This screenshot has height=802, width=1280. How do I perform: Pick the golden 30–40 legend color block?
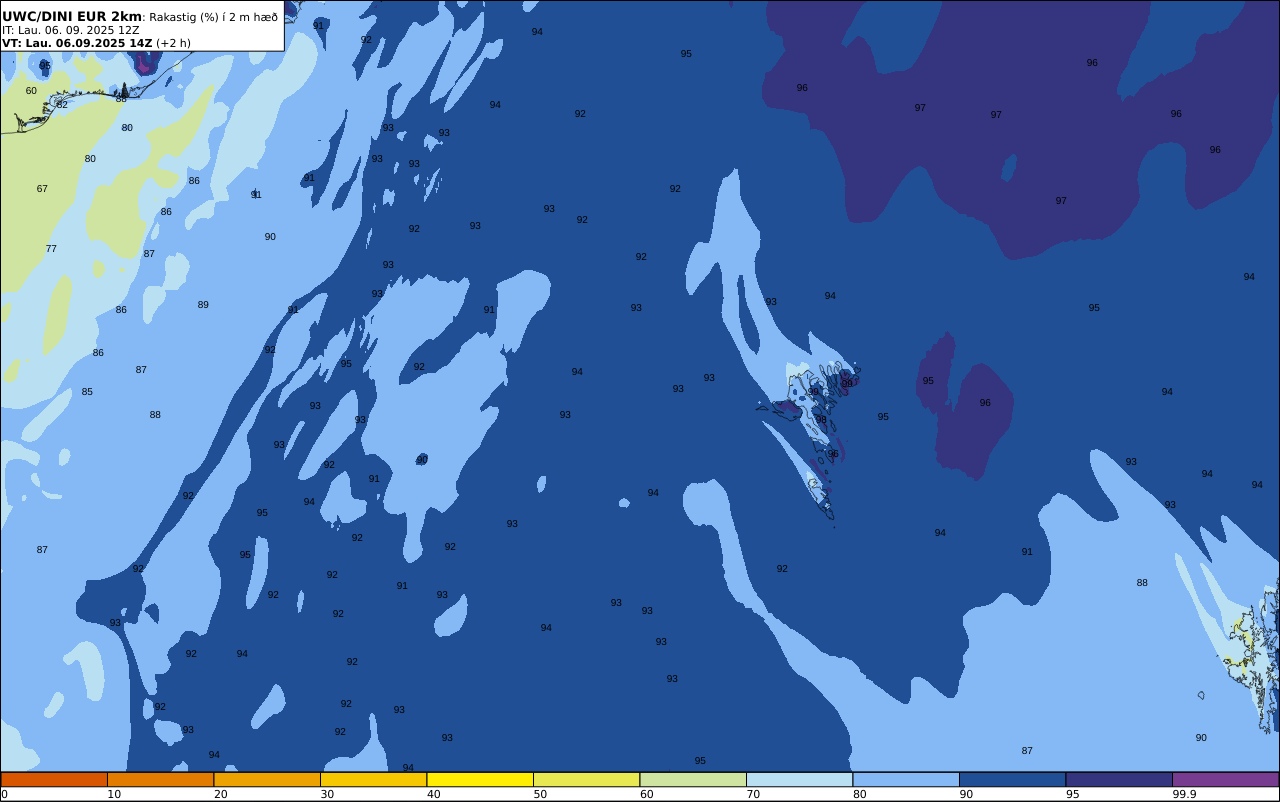tap(373, 779)
